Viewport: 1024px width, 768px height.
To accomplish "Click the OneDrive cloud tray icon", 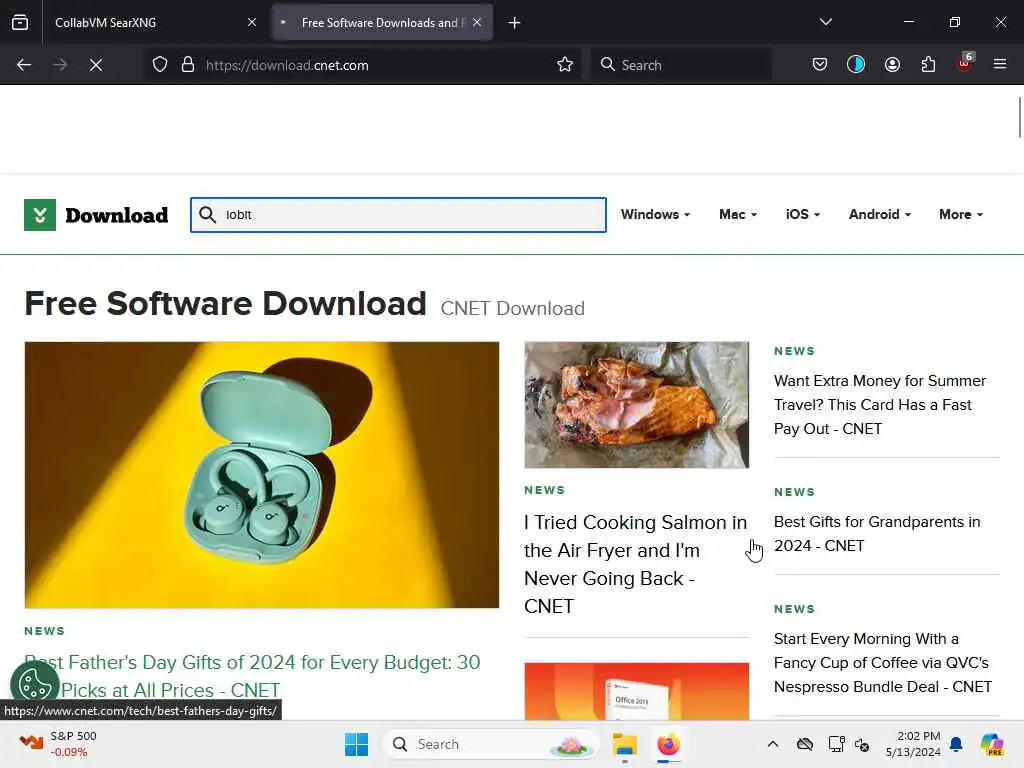I will [805, 744].
